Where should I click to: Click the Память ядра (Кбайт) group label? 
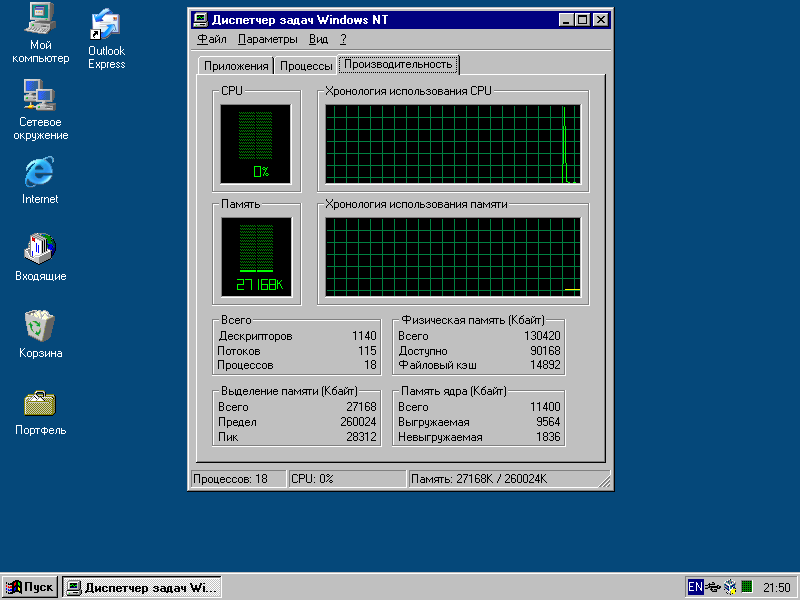click(x=454, y=391)
